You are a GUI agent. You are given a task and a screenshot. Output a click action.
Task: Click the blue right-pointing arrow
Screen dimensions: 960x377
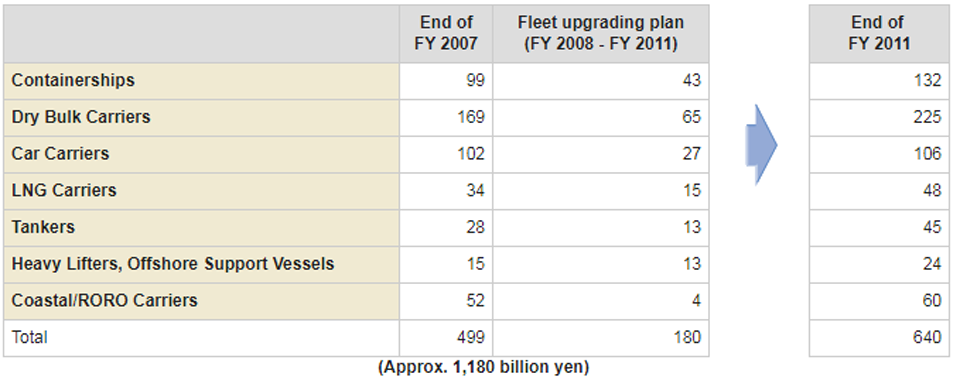tap(762, 145)
